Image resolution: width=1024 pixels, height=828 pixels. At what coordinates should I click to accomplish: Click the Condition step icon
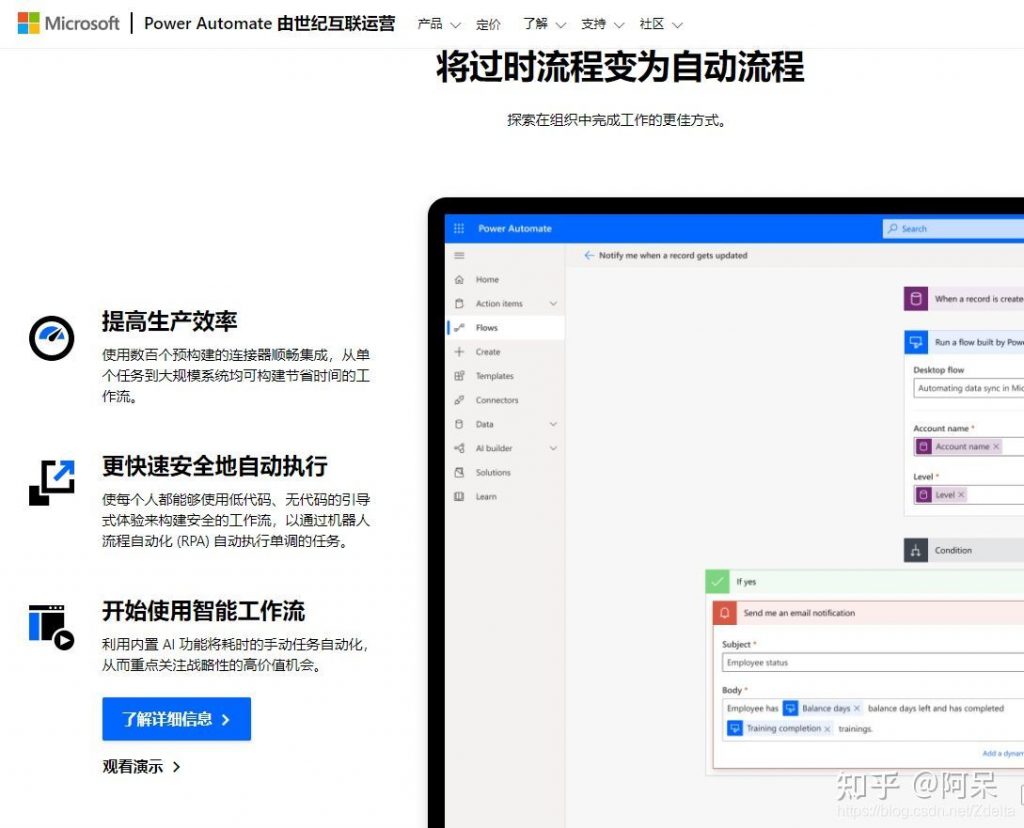point(916,549)
